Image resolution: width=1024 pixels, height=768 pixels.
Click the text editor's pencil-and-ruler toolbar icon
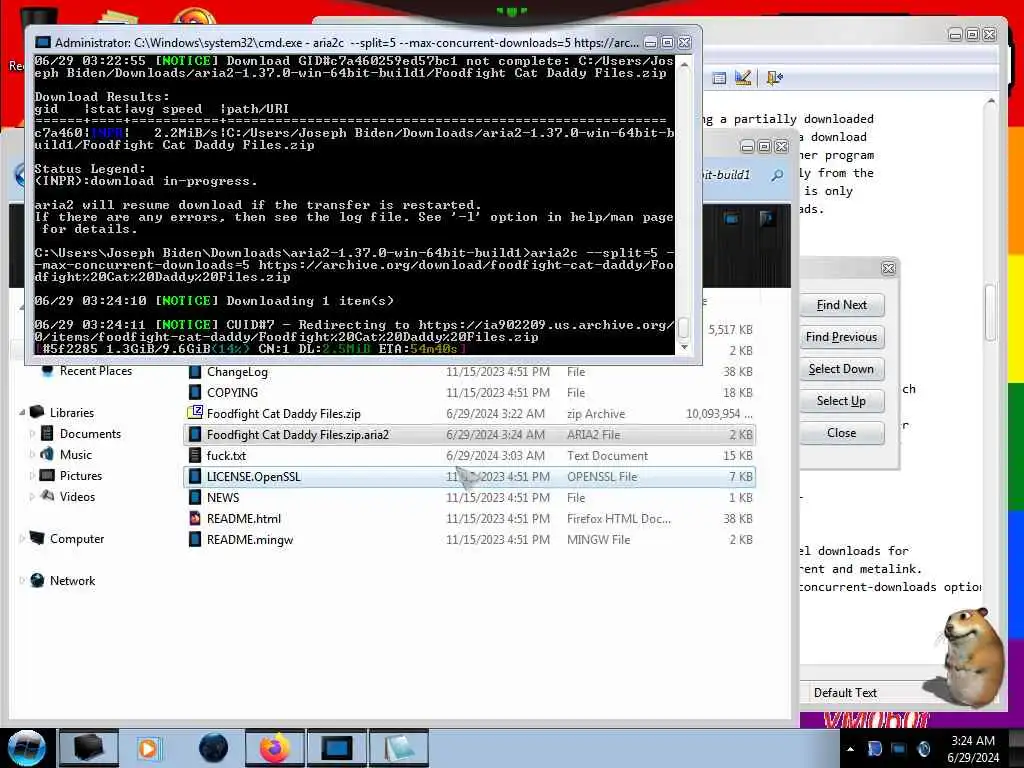743,78
